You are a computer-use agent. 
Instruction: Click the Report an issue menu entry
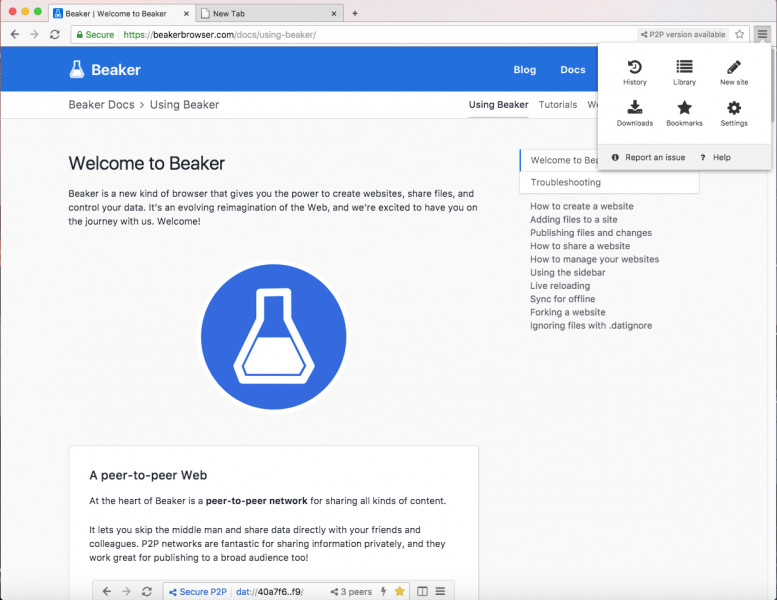tap(648, 158)
